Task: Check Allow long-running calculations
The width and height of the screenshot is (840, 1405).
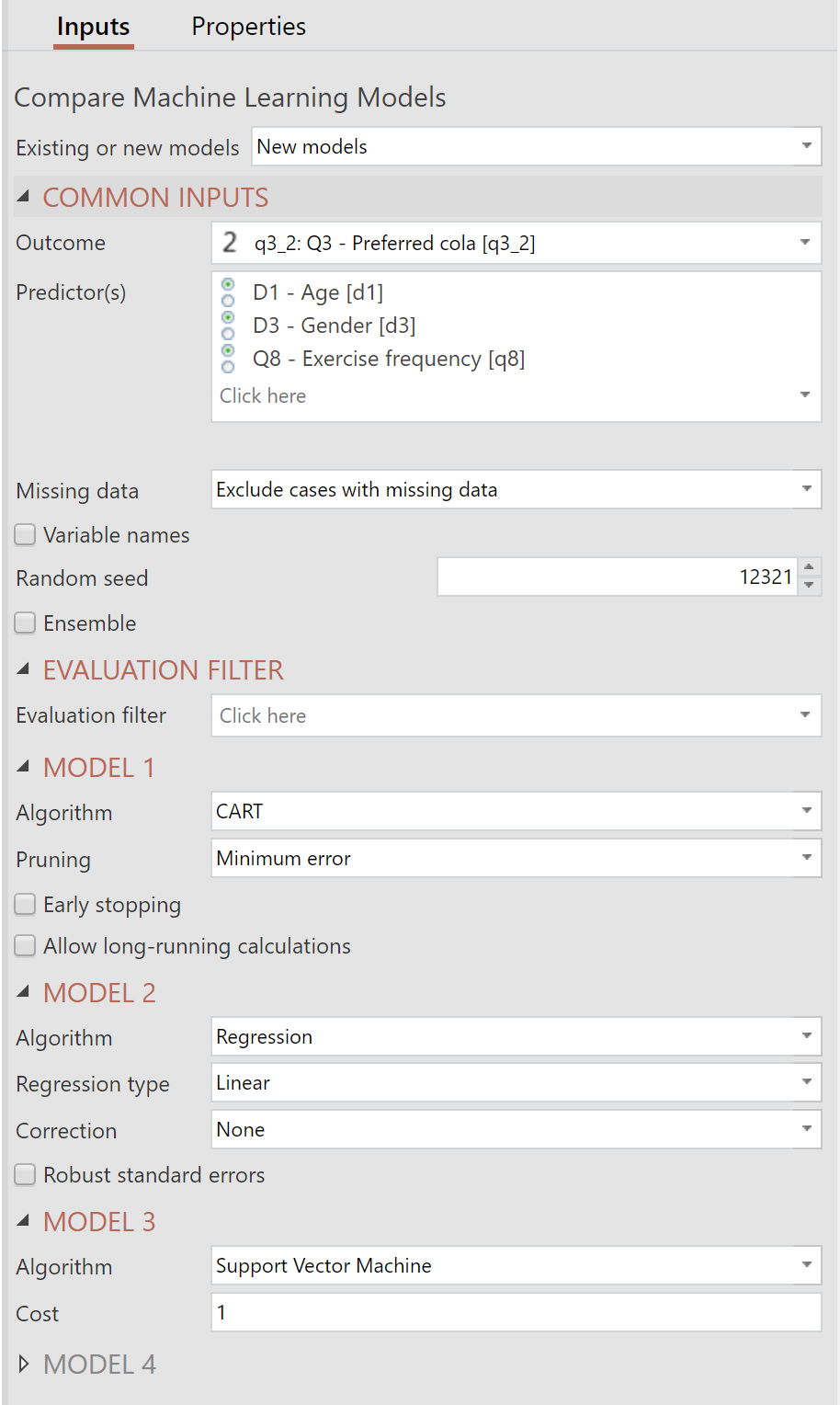Action: tap(24, 945)
